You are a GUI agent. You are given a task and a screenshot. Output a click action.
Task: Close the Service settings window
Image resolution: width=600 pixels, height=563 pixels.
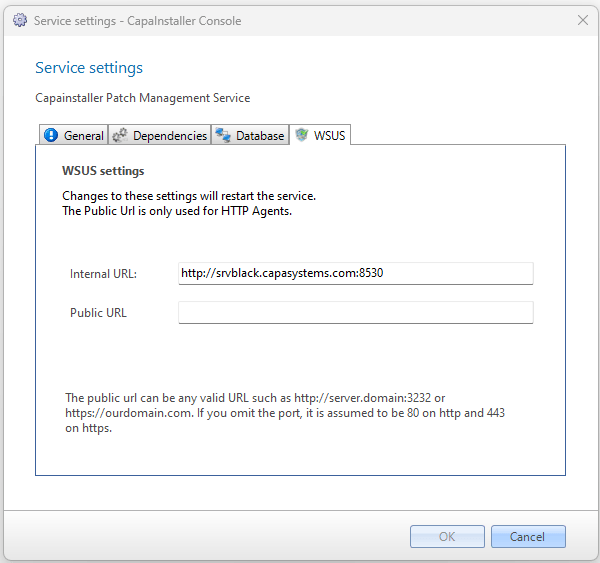[x=583, y=20]
